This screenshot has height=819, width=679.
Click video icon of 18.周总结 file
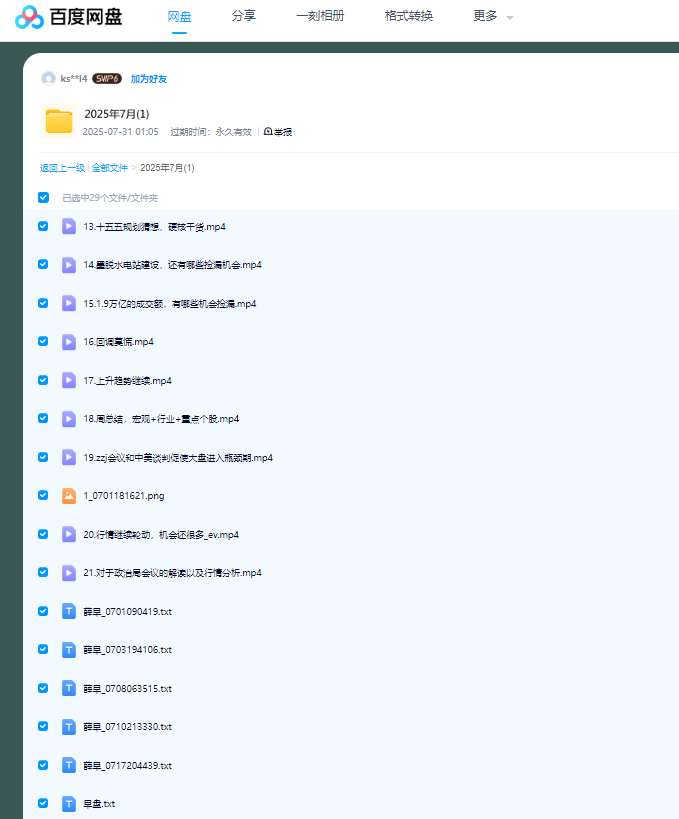(x=69, y=419)
